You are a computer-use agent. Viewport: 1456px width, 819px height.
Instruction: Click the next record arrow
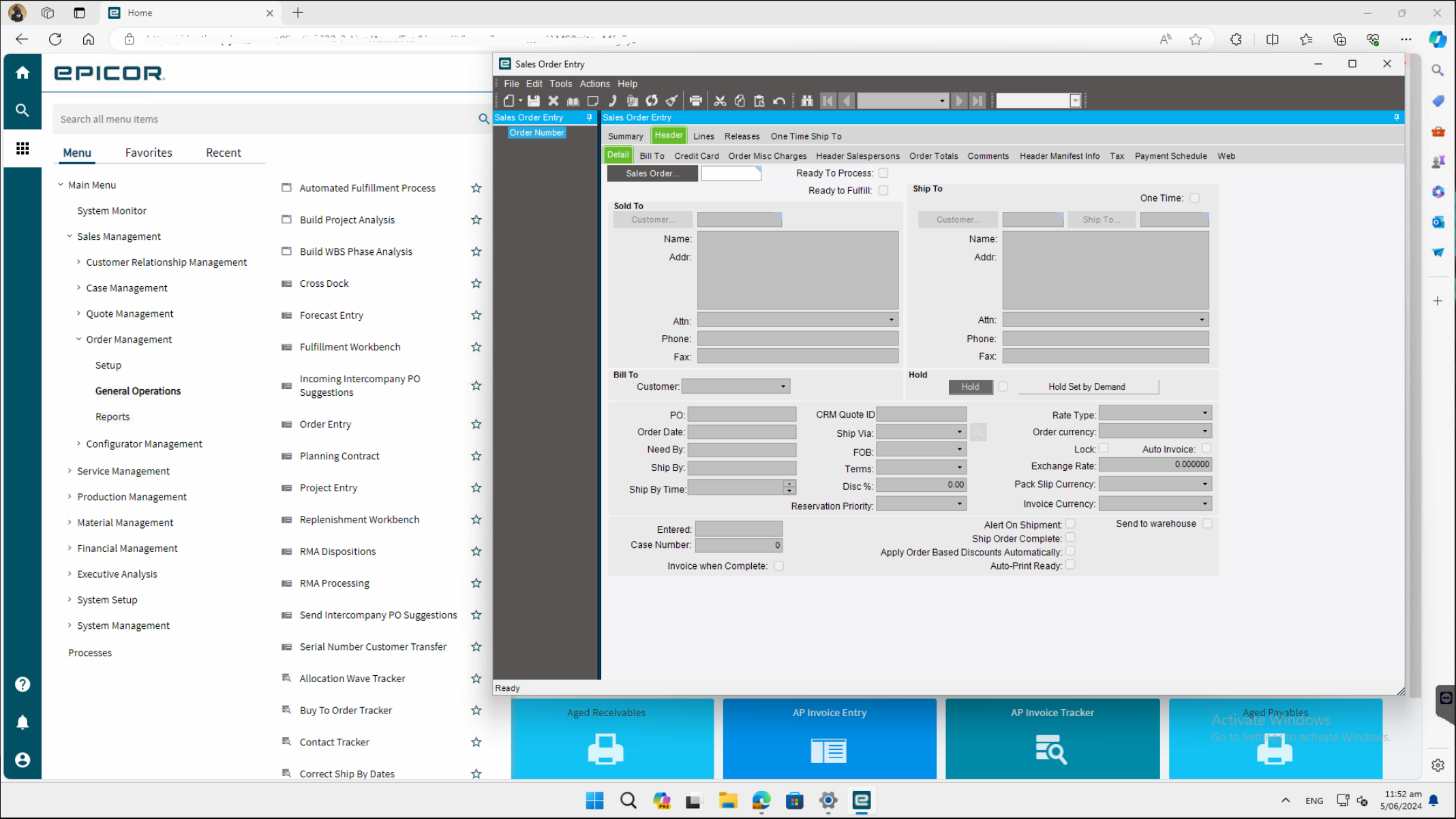(959, 101)
